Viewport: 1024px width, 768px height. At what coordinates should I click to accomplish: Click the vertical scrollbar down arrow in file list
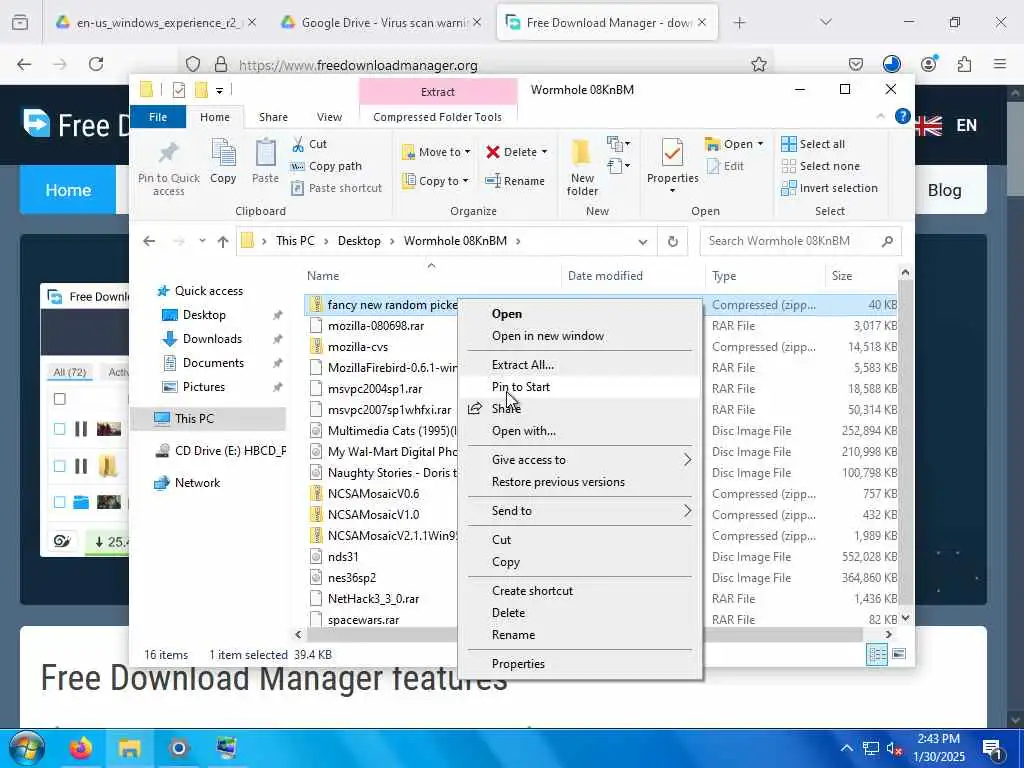905,618
